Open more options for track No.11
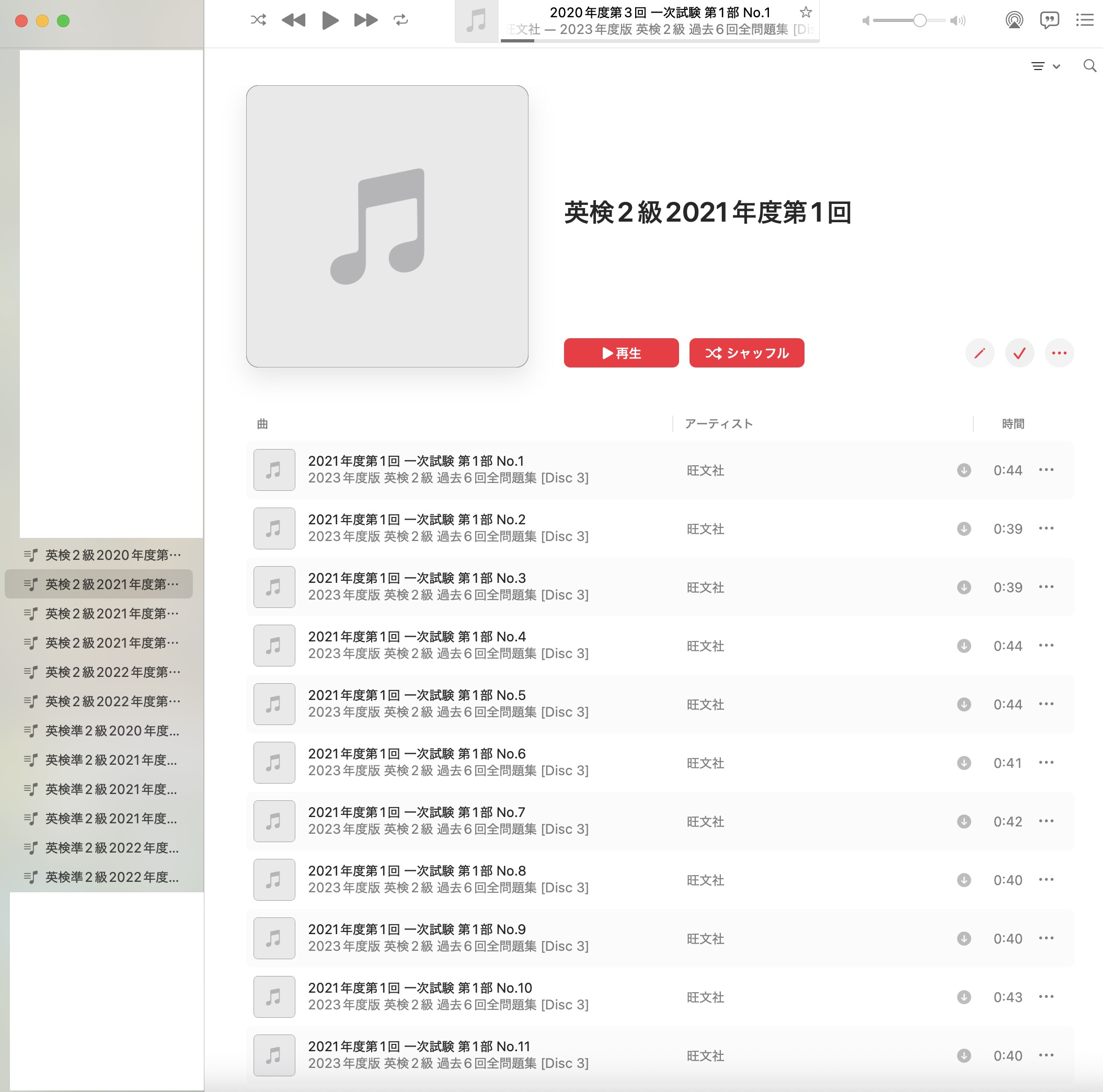The image size is (1103, 1092). point(1046,1055)
